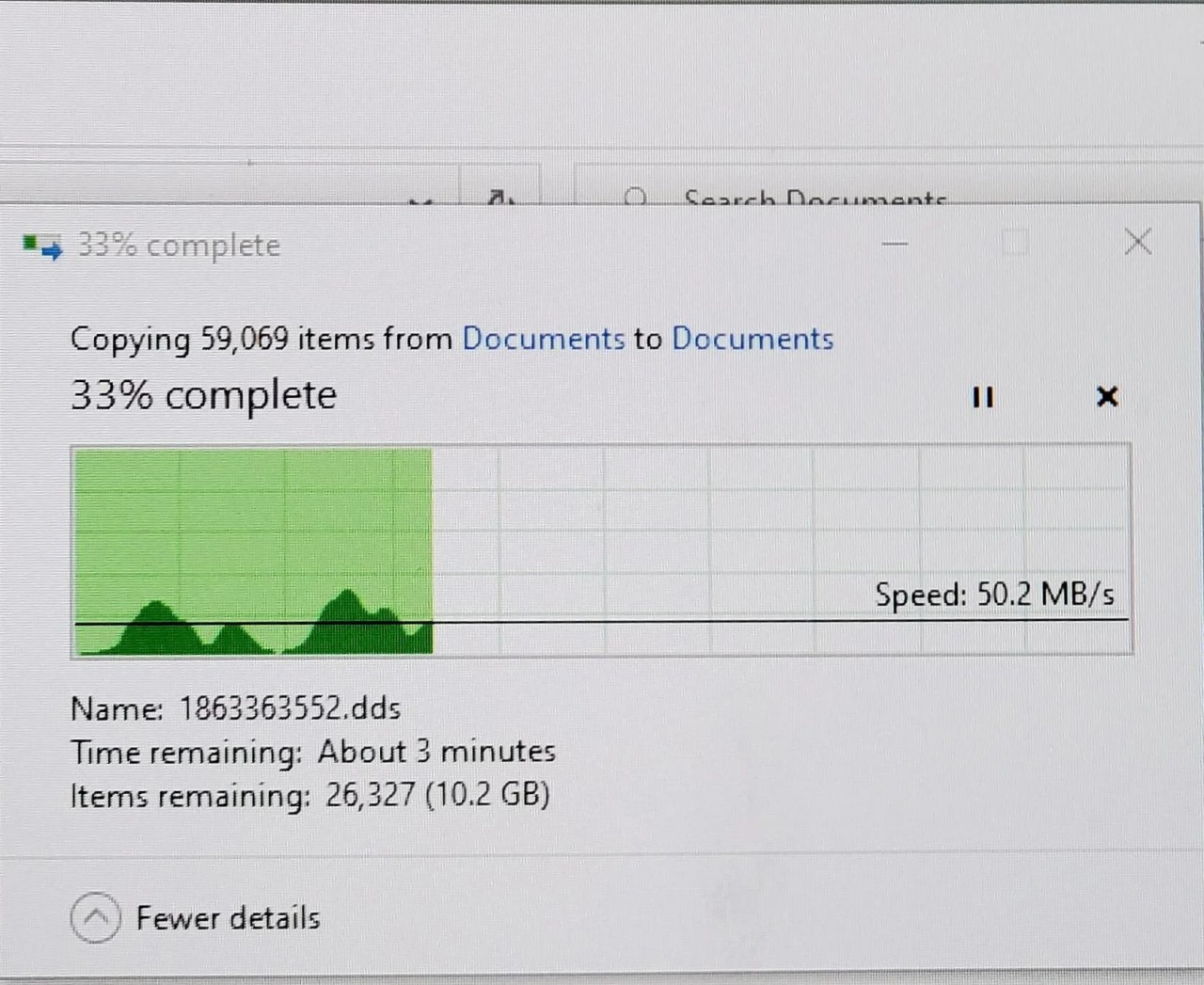
Task: Click the Fewer details chevron circle icon
Action: (96, 917)
